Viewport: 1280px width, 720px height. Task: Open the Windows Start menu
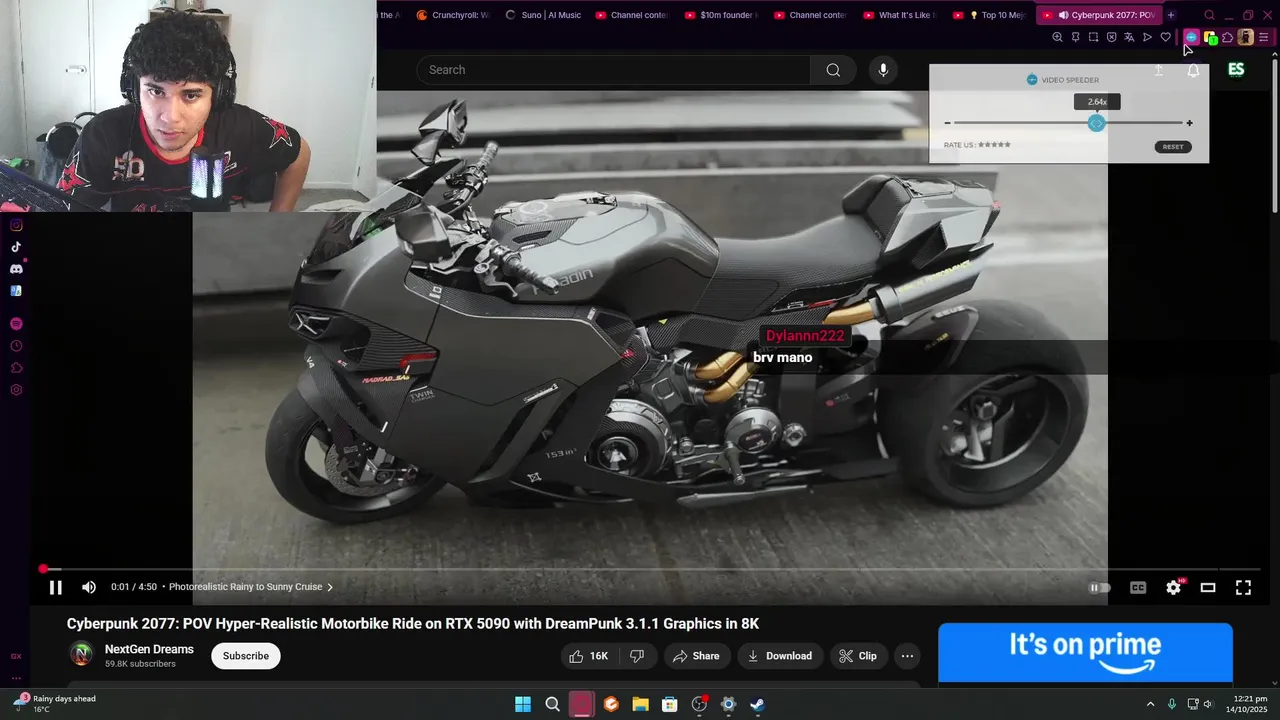[x=523, y=704]
